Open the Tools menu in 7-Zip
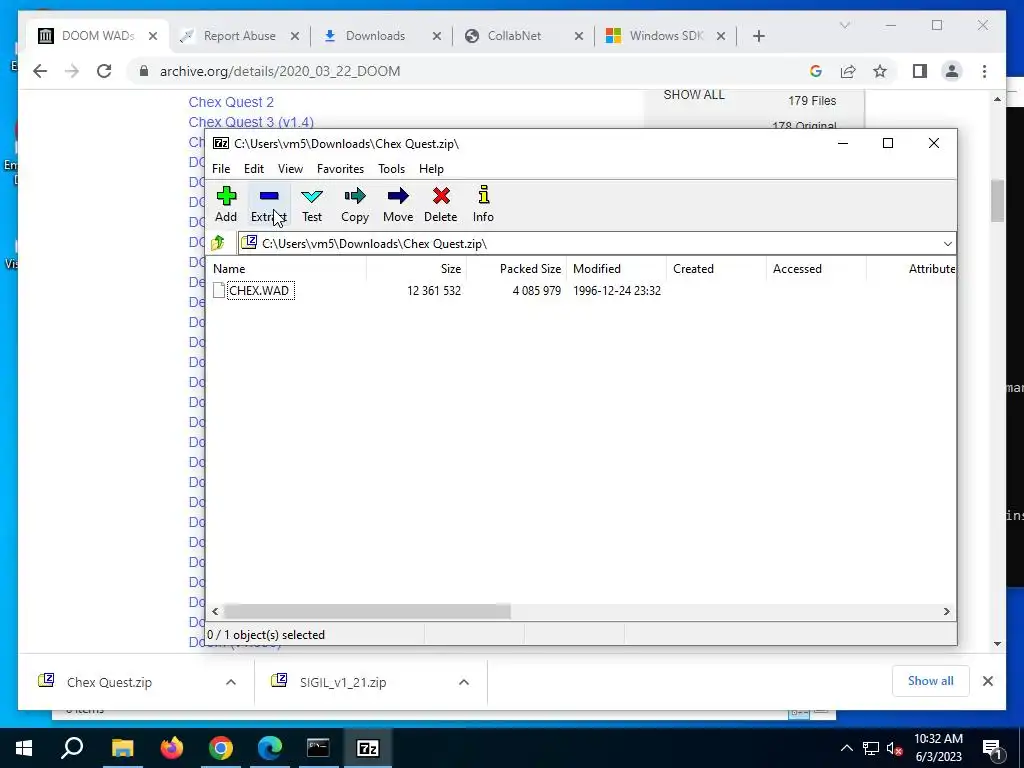This screenshot has width=1024, height=768. tap(391, 168)
